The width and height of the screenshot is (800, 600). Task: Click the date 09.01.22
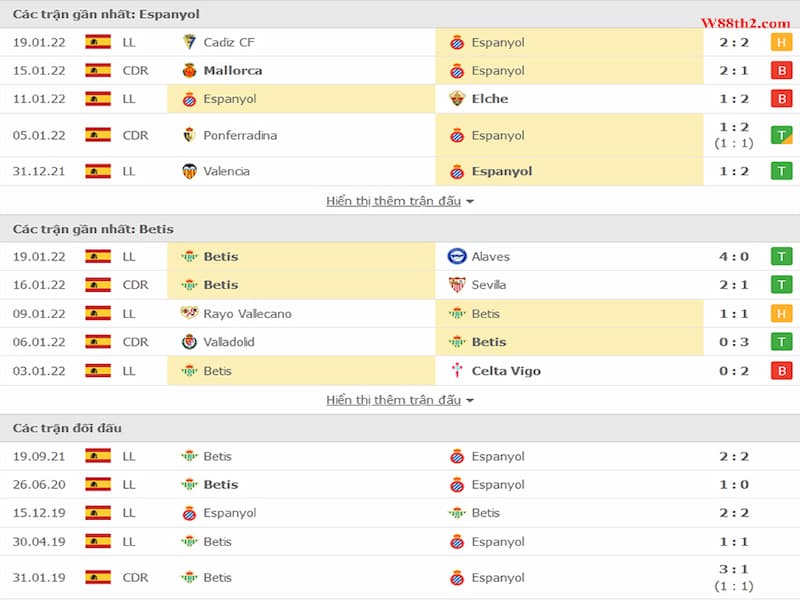tap(39, 313)
